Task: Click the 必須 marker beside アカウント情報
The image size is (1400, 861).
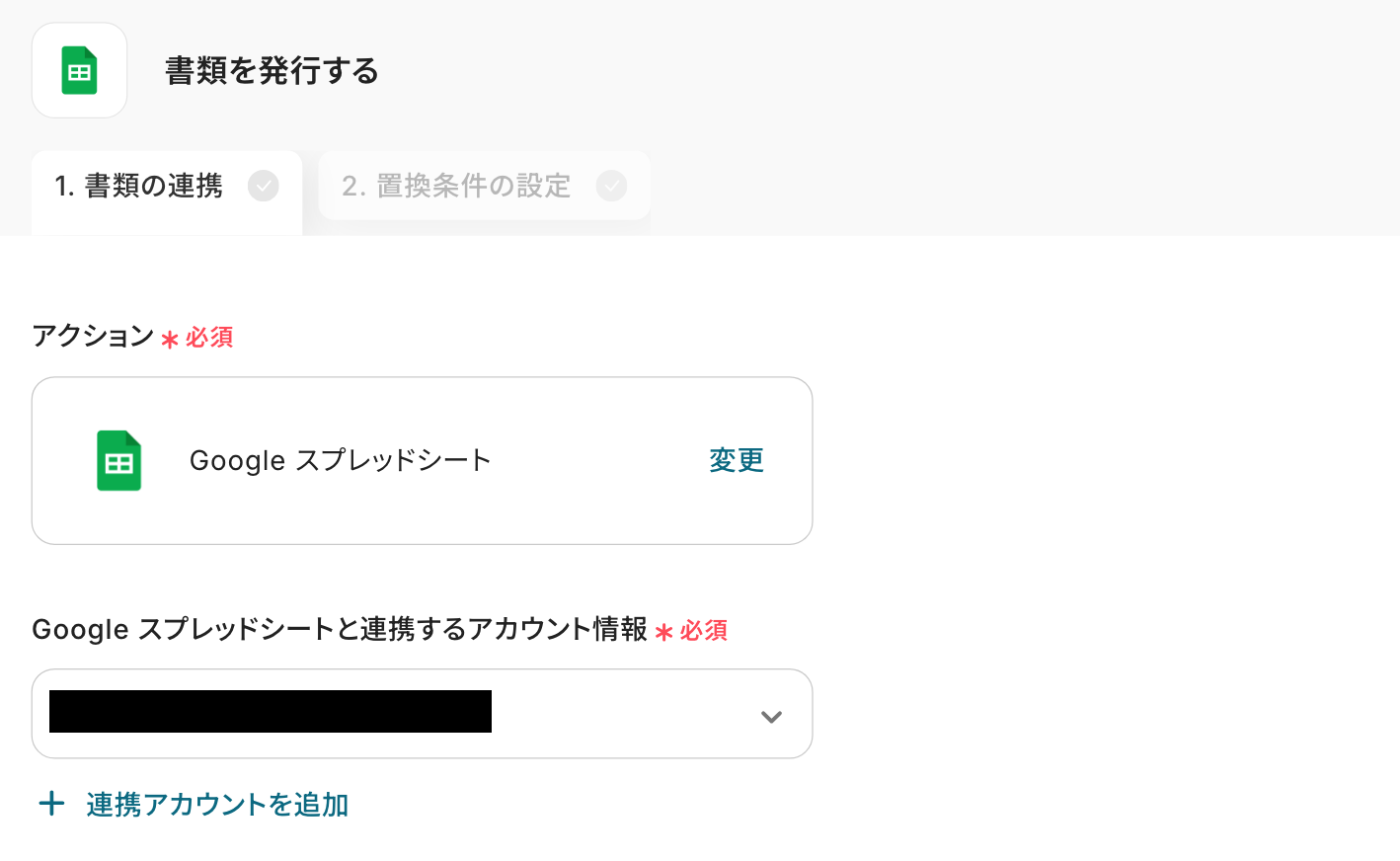Action: pos(704,631)
